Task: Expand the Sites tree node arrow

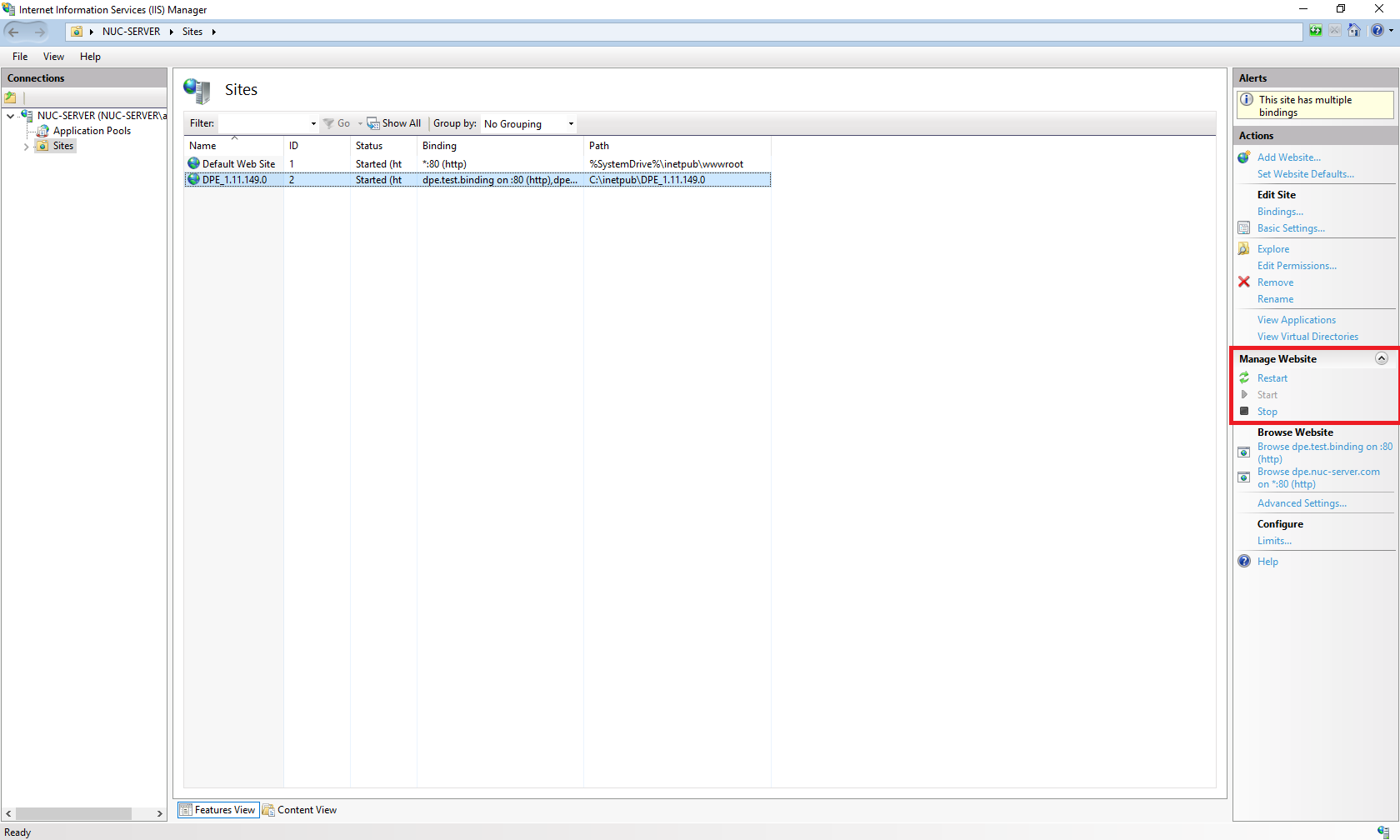Action: coord(26,147)
